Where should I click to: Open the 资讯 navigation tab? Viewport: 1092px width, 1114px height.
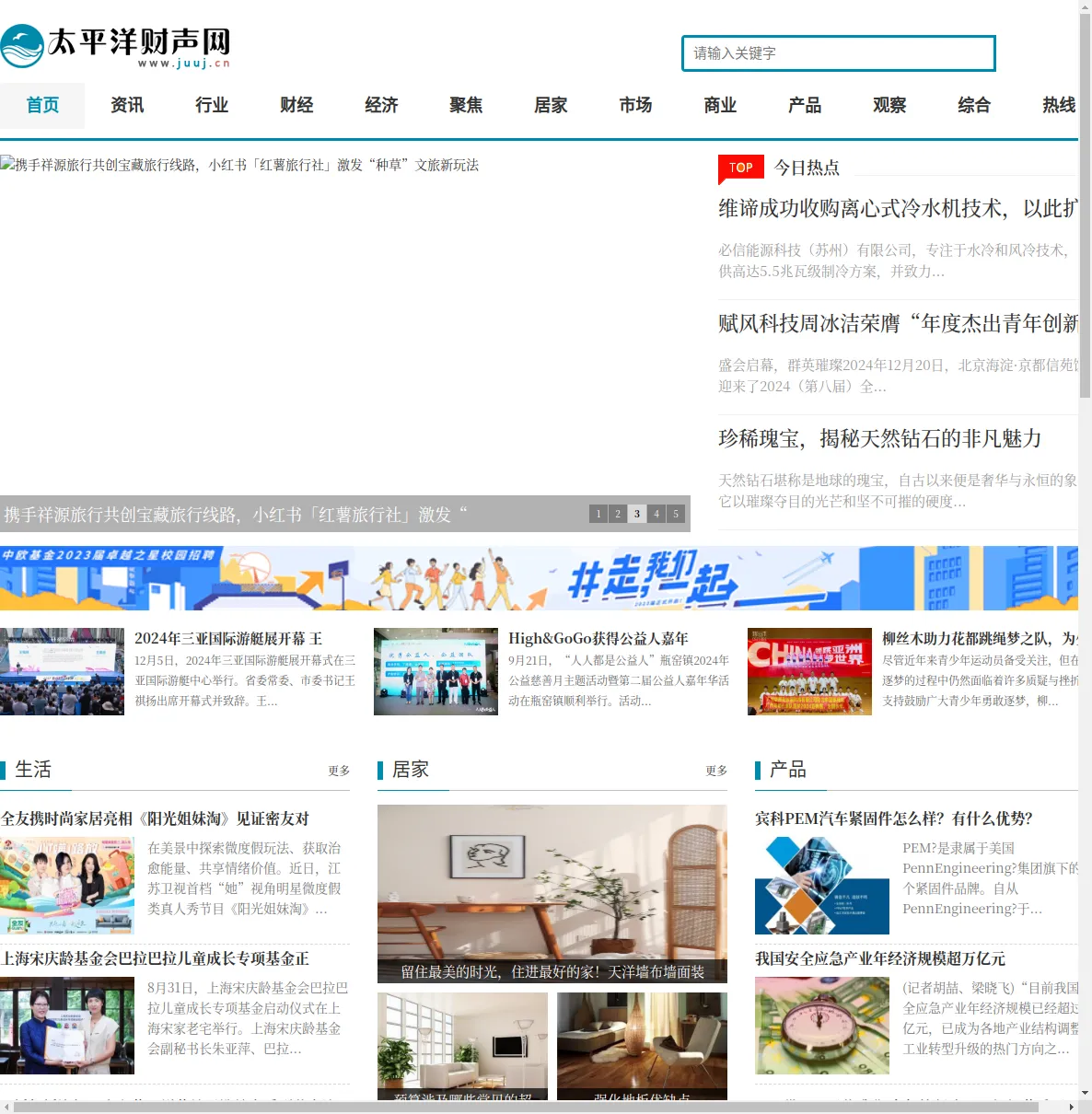click(x=127, y=105)
